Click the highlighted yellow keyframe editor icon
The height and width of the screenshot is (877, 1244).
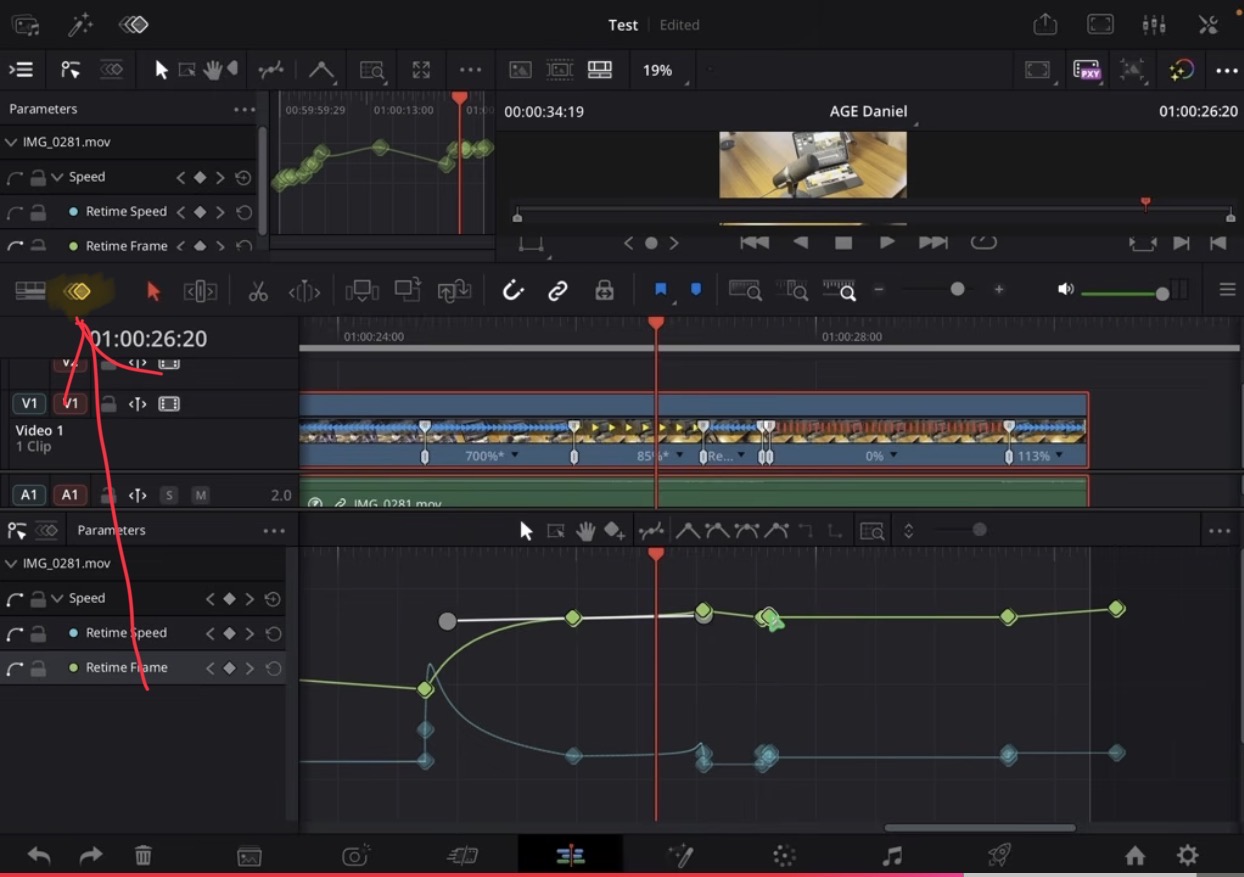pos(78,291)
